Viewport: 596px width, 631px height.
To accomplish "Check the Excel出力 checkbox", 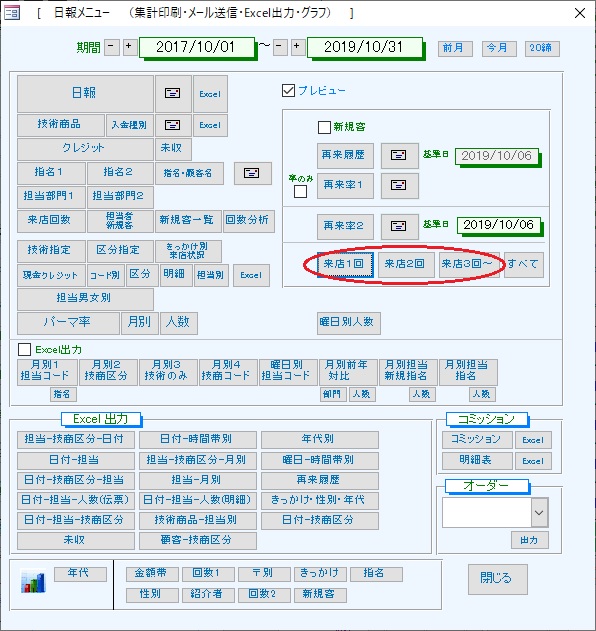I will (25, 349).
